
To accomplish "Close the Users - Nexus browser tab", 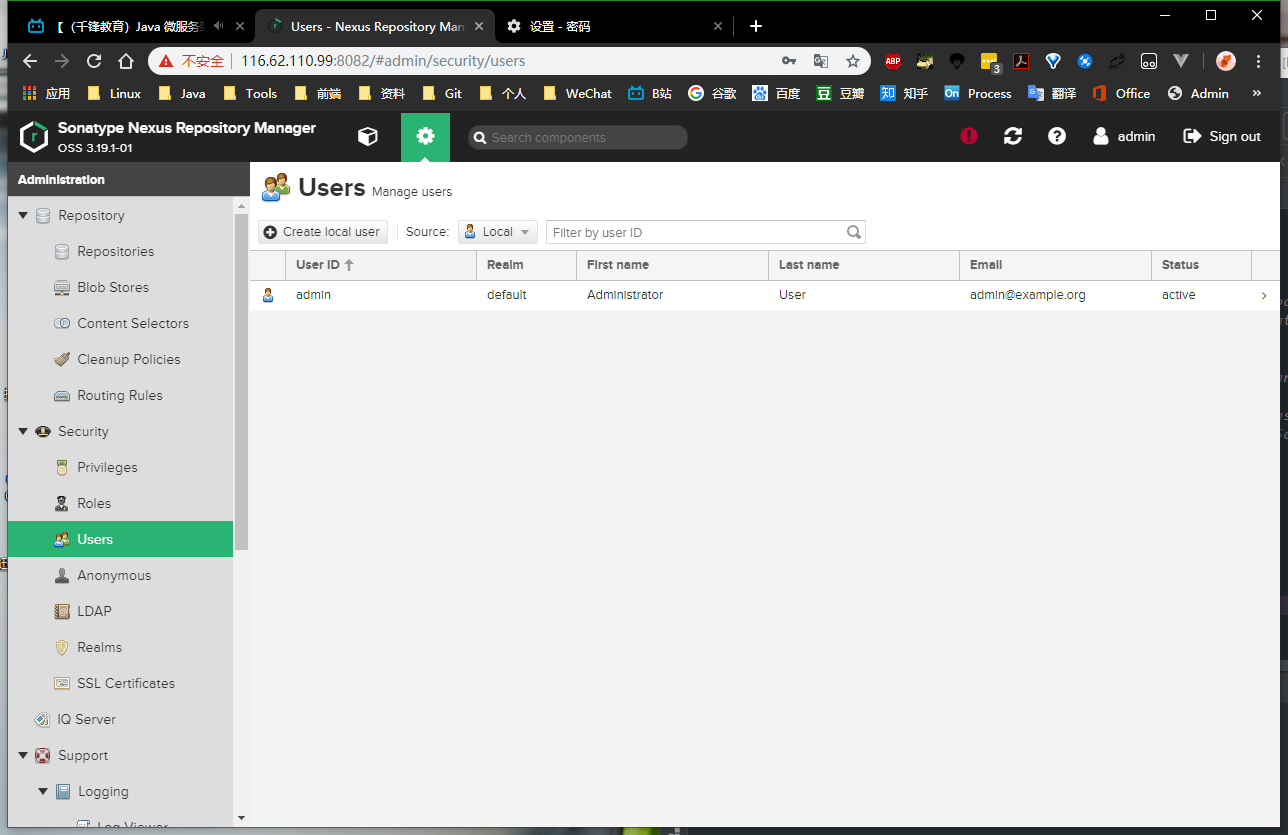I will click(x=478, y=26).
